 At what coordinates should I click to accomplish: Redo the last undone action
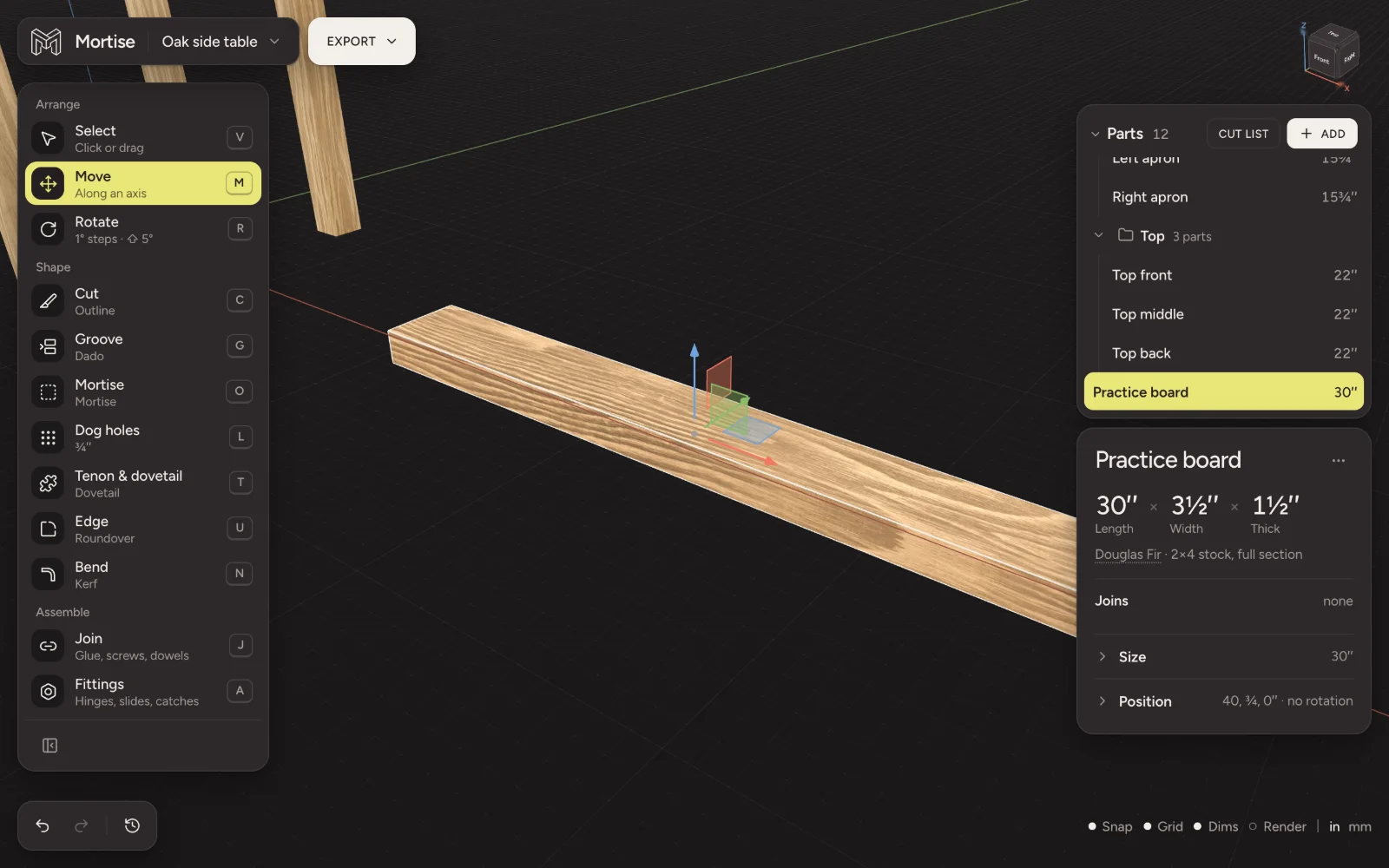point(82,825)
